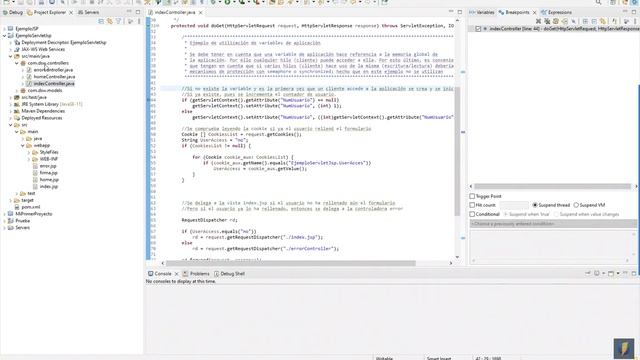Close the Breakpoints tab
The image size is (640, 360).
point(534,13)
